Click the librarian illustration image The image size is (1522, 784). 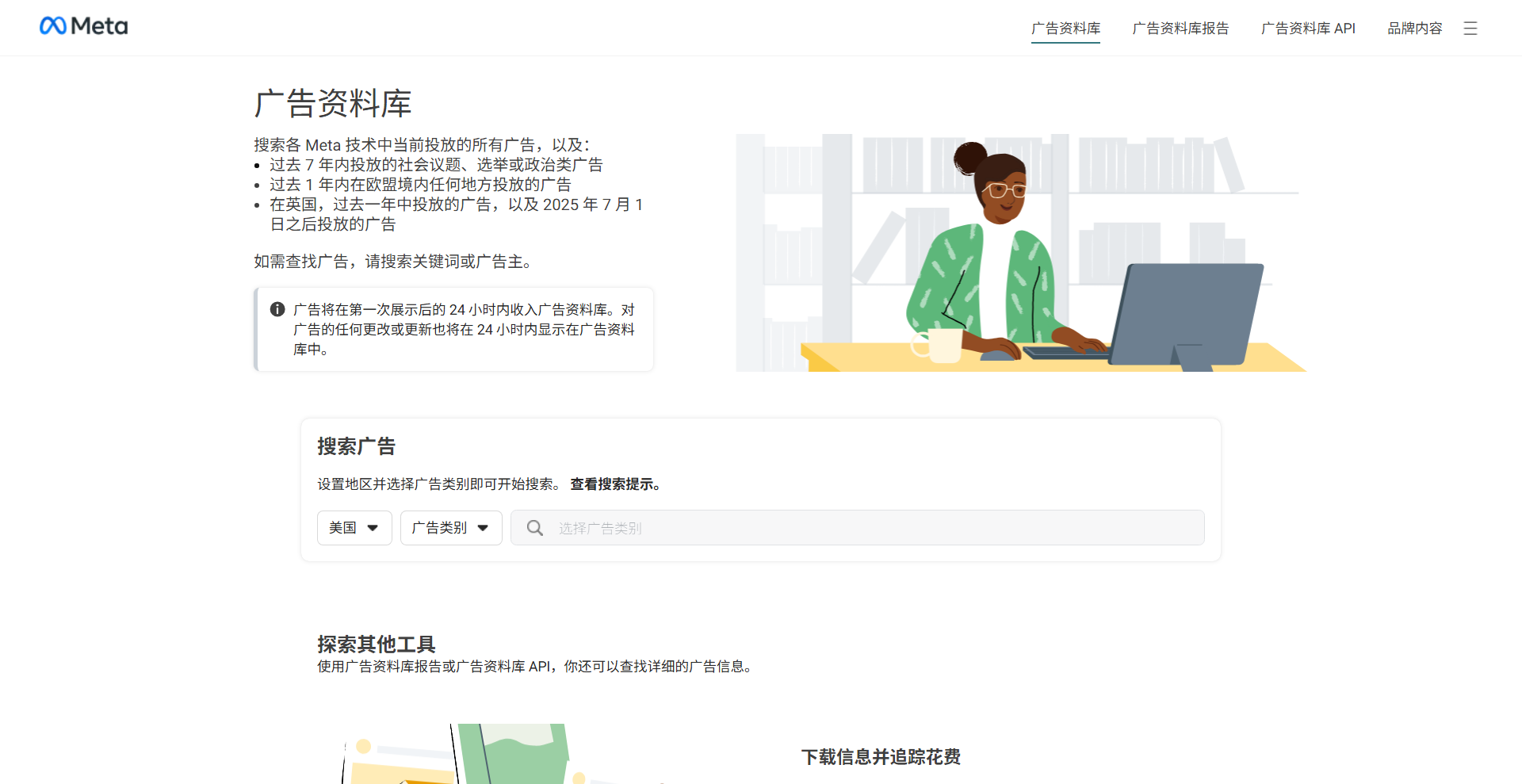click(1021, 252)
